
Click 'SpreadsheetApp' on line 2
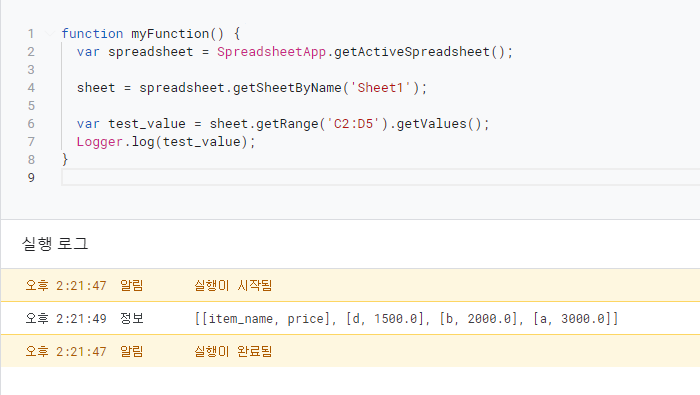point(271,52)
